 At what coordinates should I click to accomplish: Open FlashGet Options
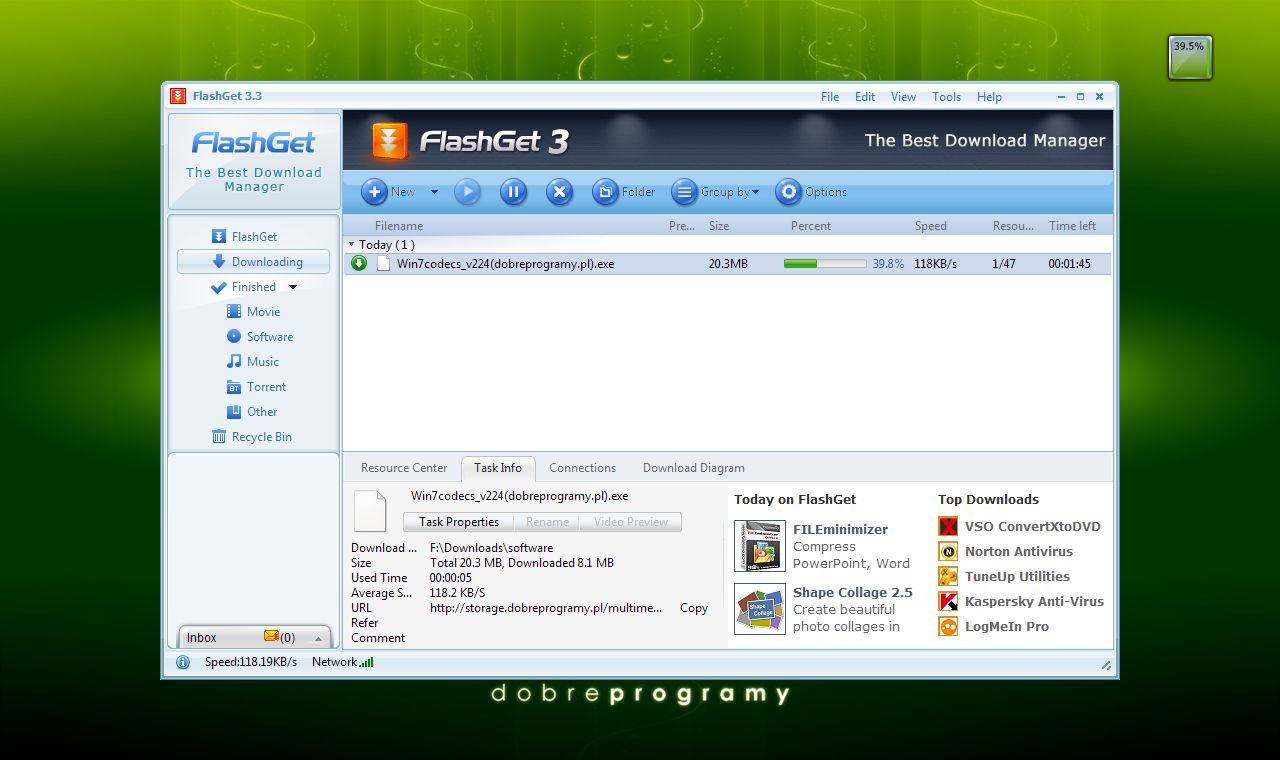[x=811, y=192]
